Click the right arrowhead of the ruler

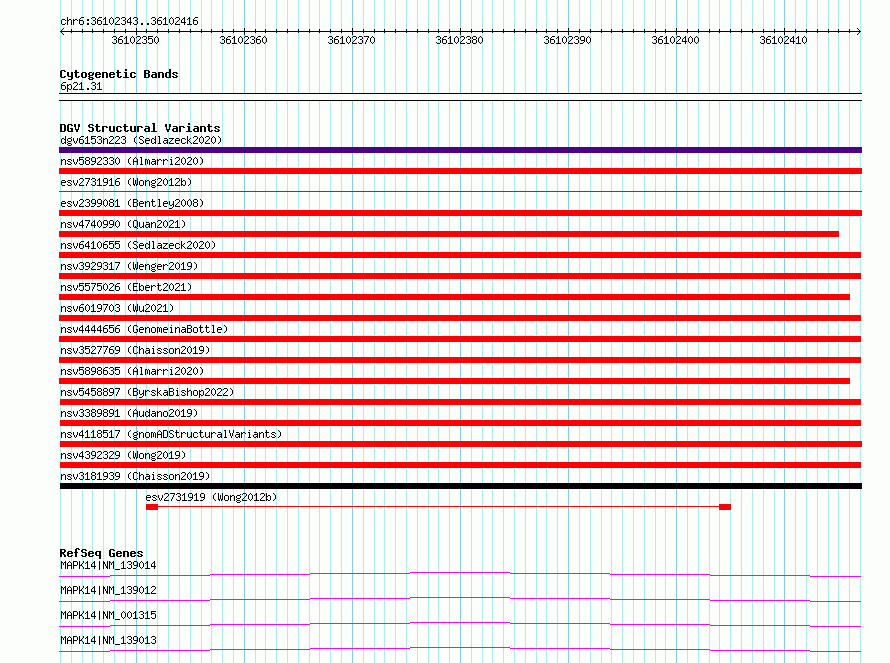859,31
